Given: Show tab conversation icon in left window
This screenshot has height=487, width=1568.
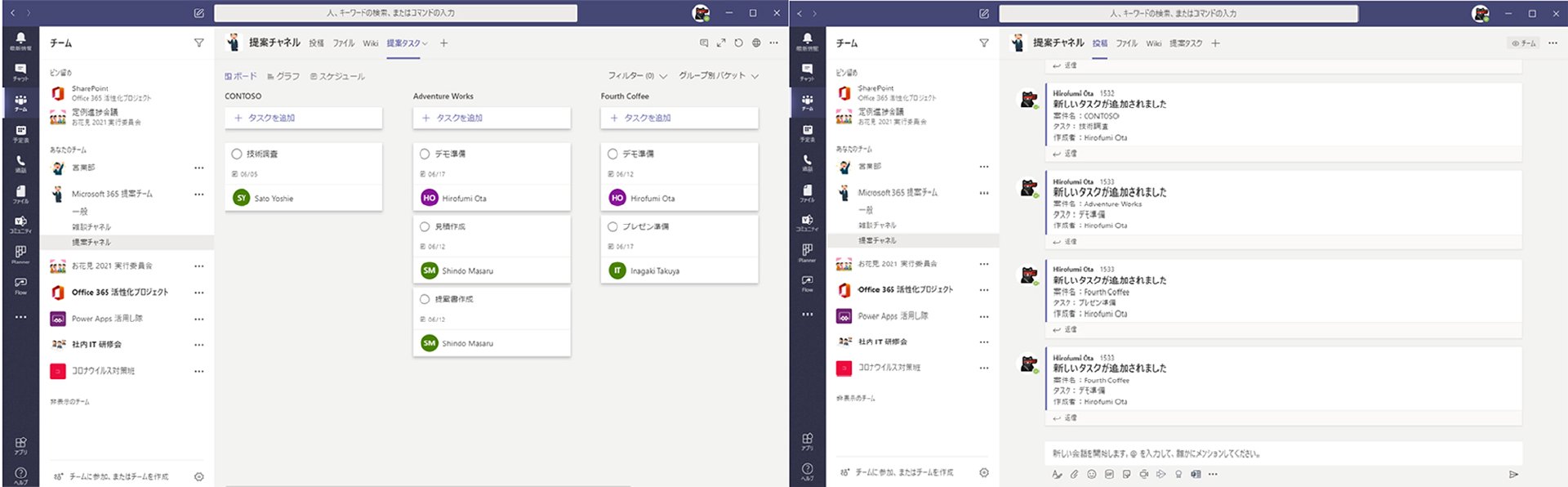Looking at the screenshot, I should [x=704, y=42].
